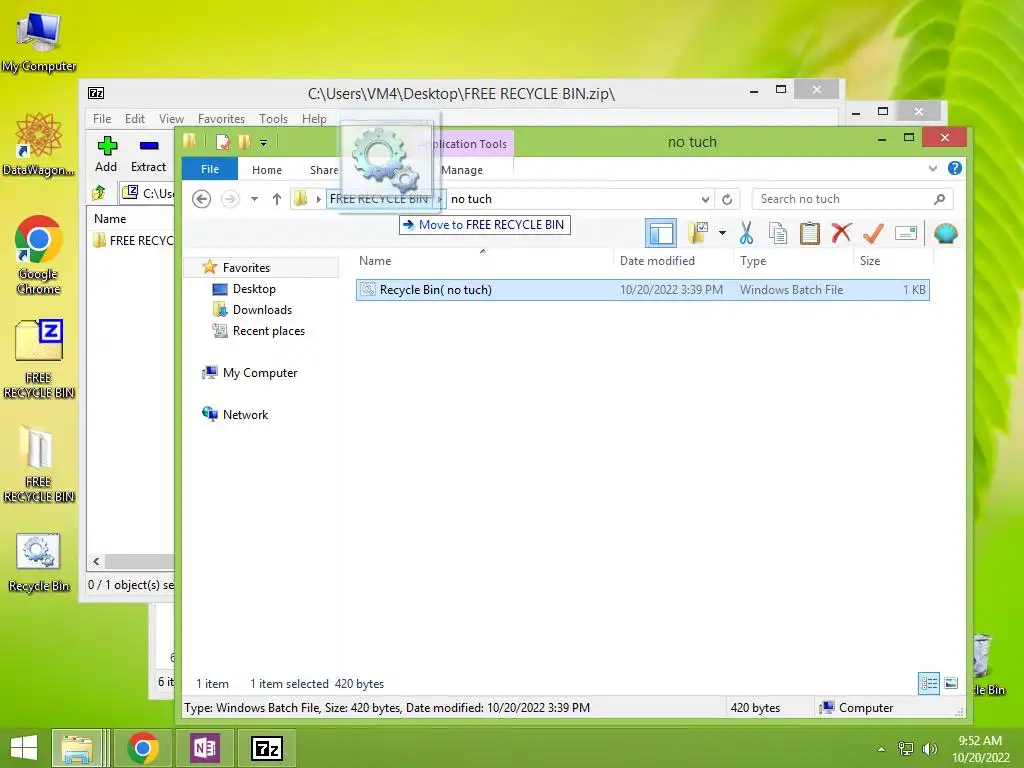The image size is (1024, 768).
Task: Expand the ribbon with the chevron
Action: (933, 168)
